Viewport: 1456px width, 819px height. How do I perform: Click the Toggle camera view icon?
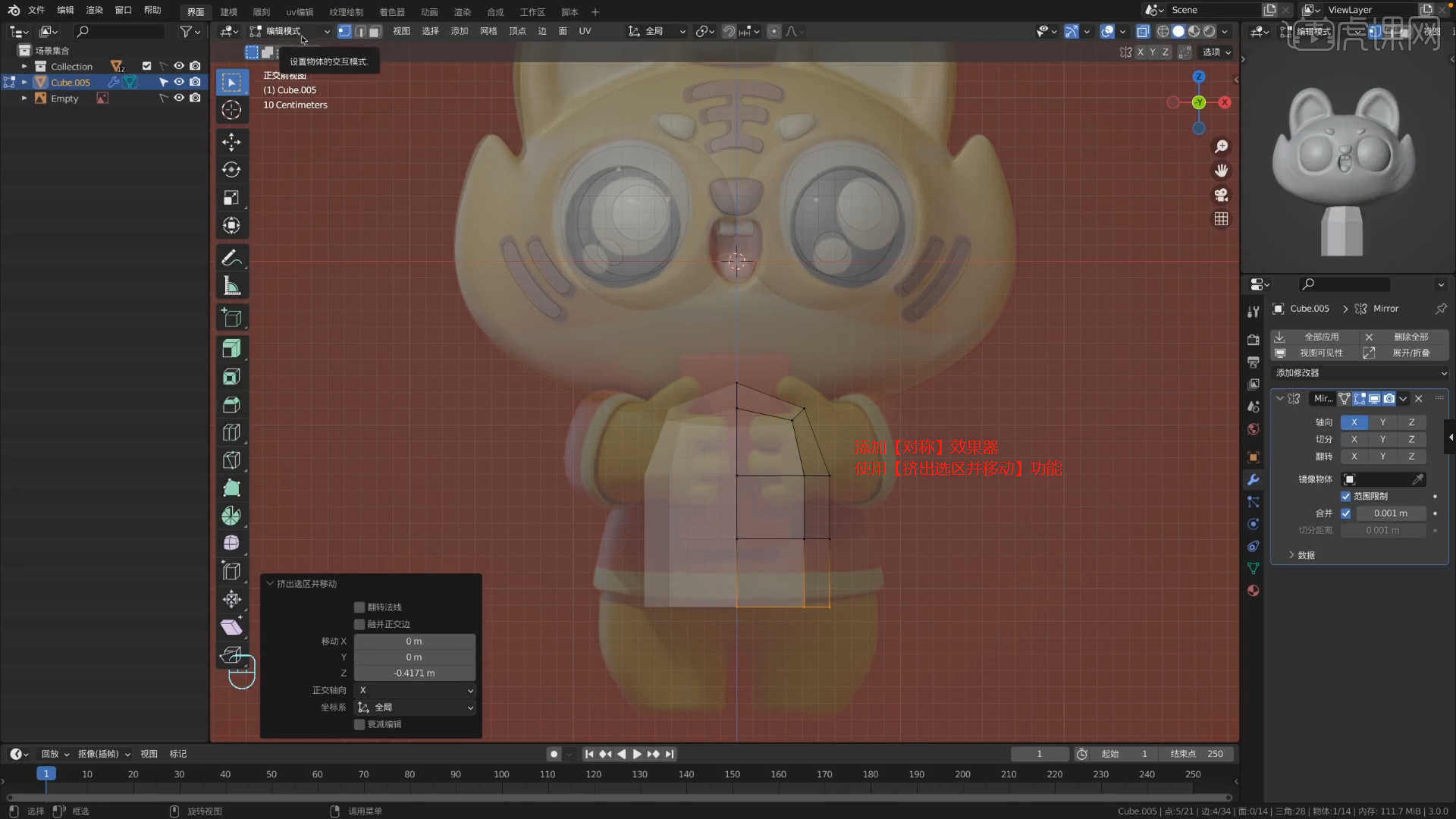tap(1221, 195)
